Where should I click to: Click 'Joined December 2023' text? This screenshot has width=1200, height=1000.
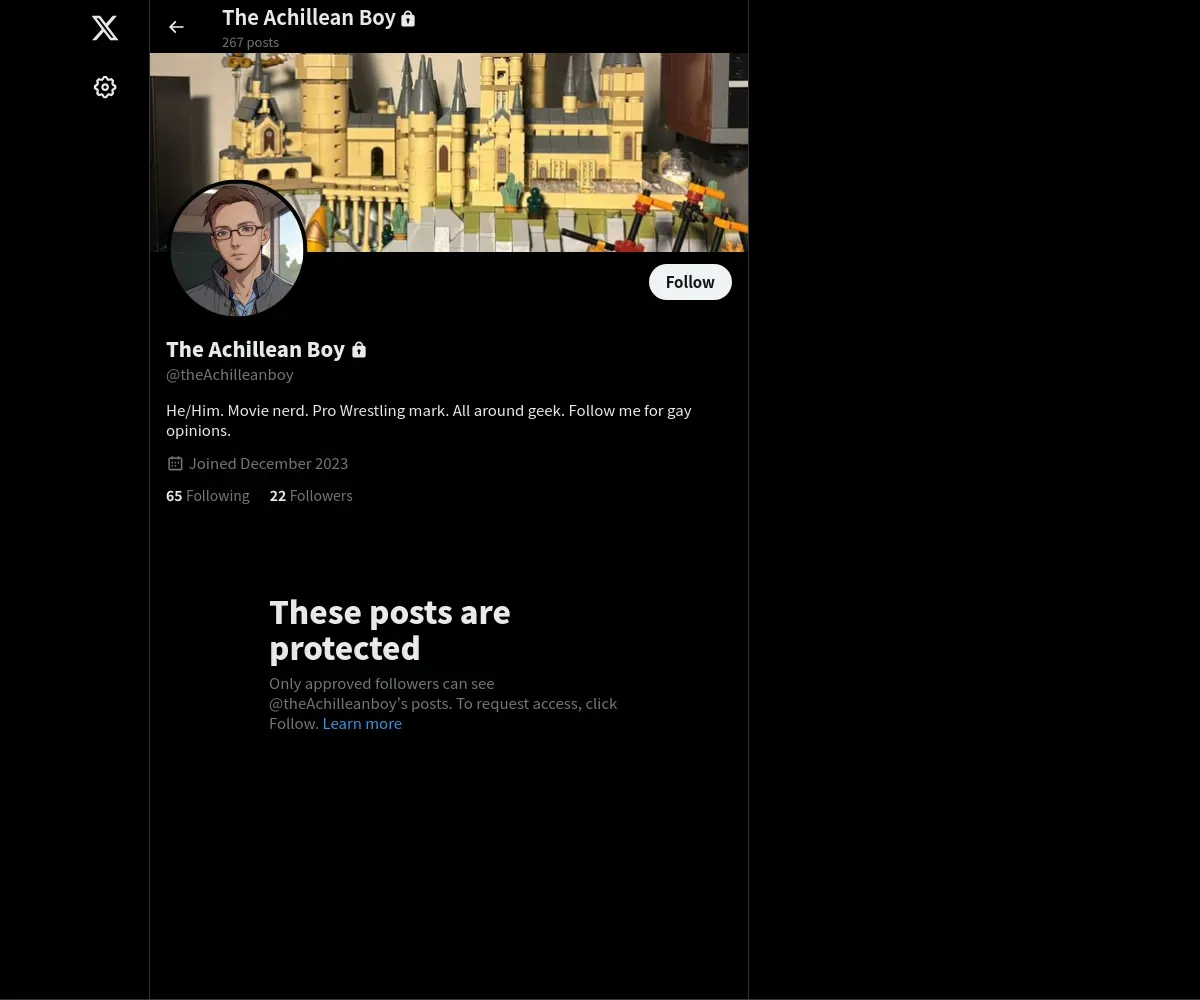268,463
